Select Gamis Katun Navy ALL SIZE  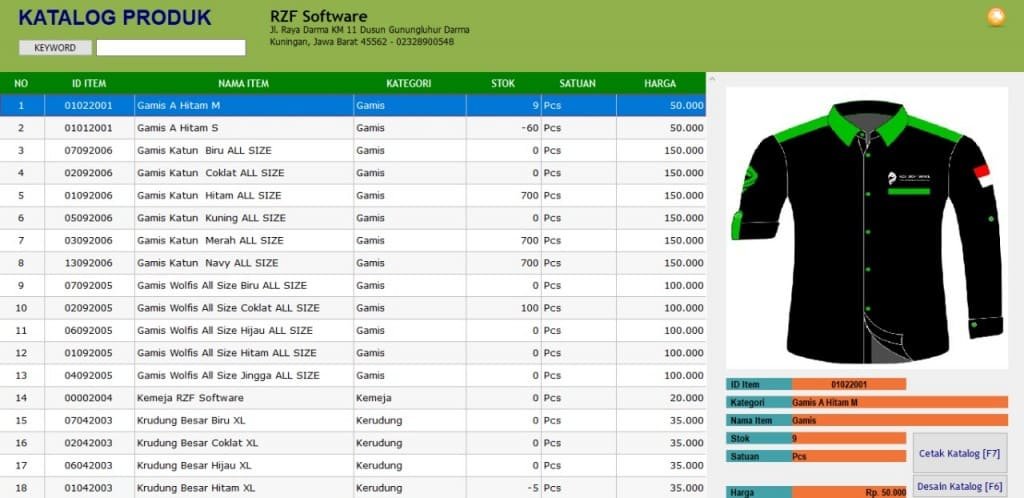(353, 263)
